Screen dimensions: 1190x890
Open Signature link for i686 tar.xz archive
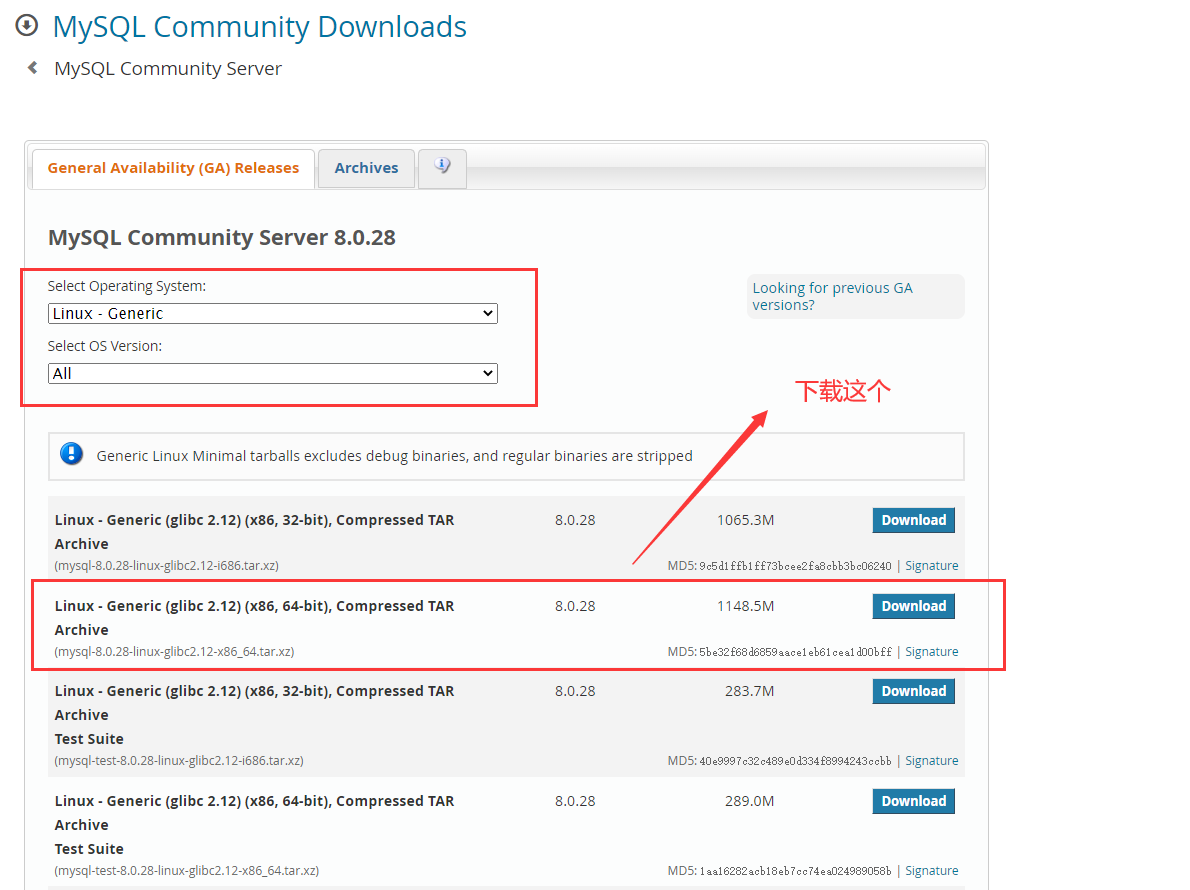(931, 565)
